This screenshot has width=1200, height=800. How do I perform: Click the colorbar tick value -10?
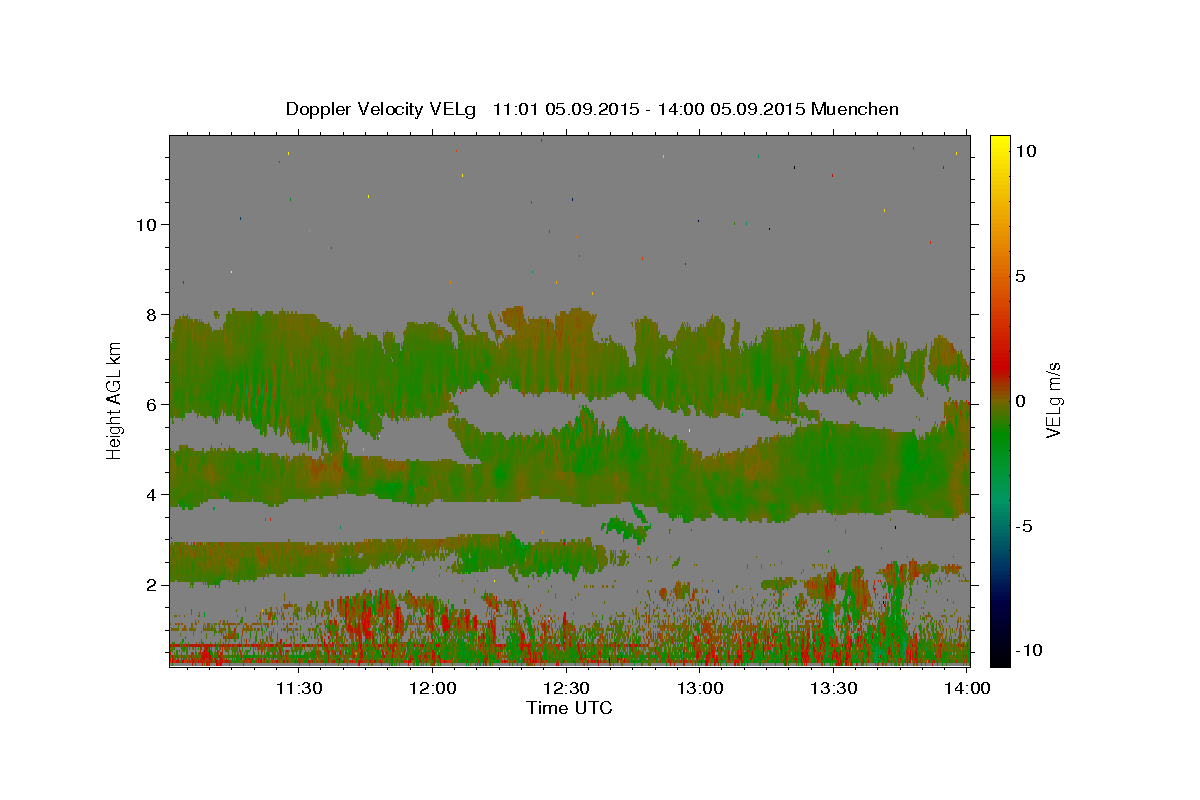point(1029,650)
